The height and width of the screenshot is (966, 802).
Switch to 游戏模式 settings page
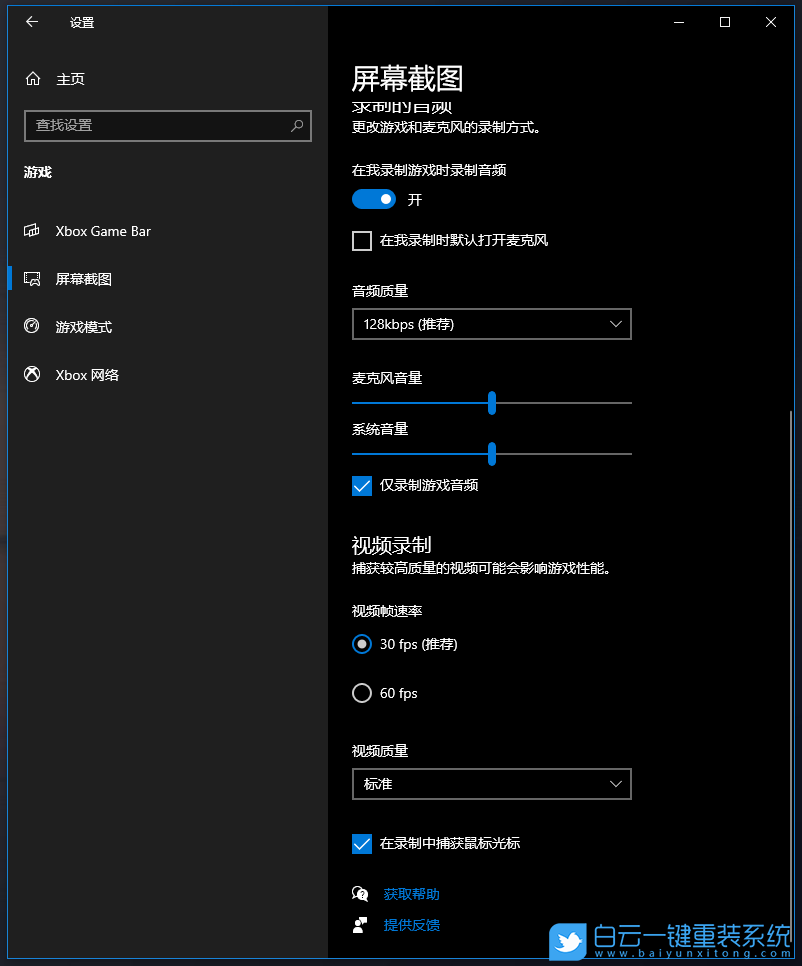coord(91,327)
